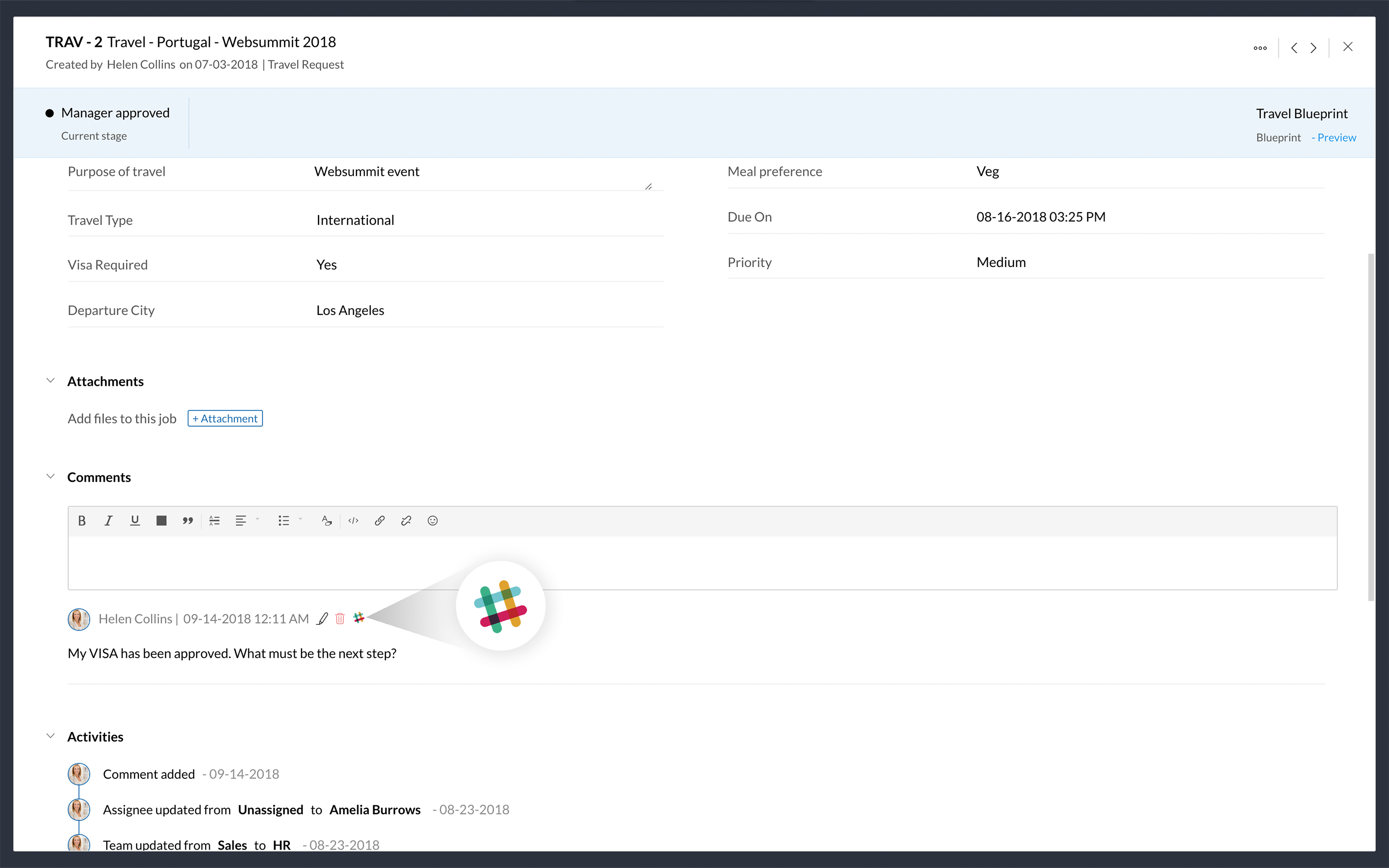Edit Helen Collins' comment with pencil
The image size is (1389, 868).
[x=323, y=618]
